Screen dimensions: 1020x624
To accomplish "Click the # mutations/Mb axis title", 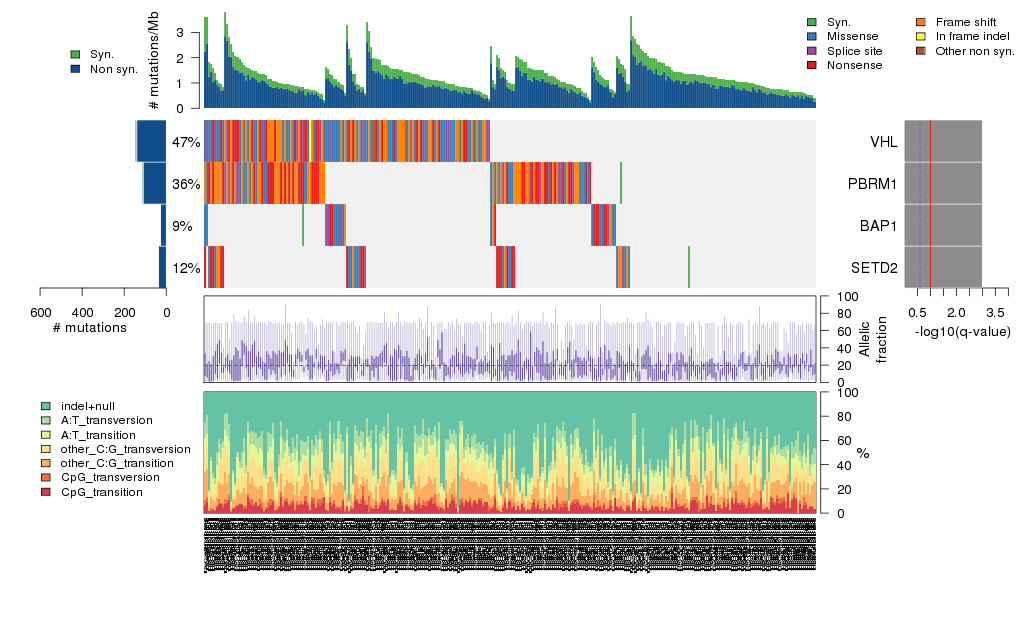I will 153,62.
